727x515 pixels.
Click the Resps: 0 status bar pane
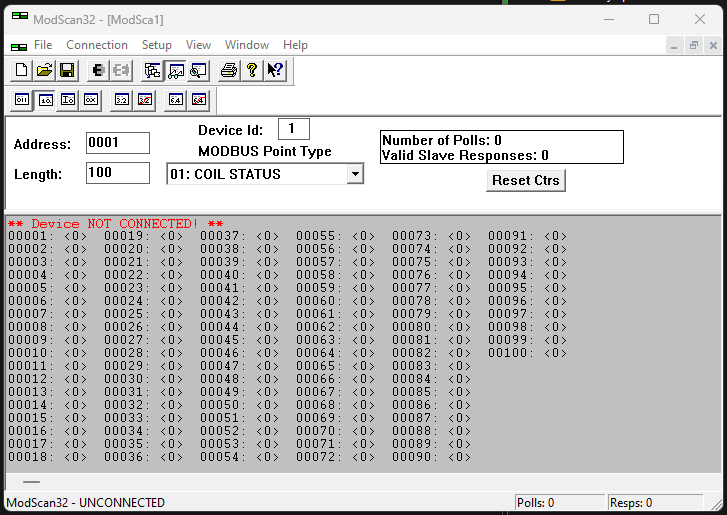(x=656, y=503)
